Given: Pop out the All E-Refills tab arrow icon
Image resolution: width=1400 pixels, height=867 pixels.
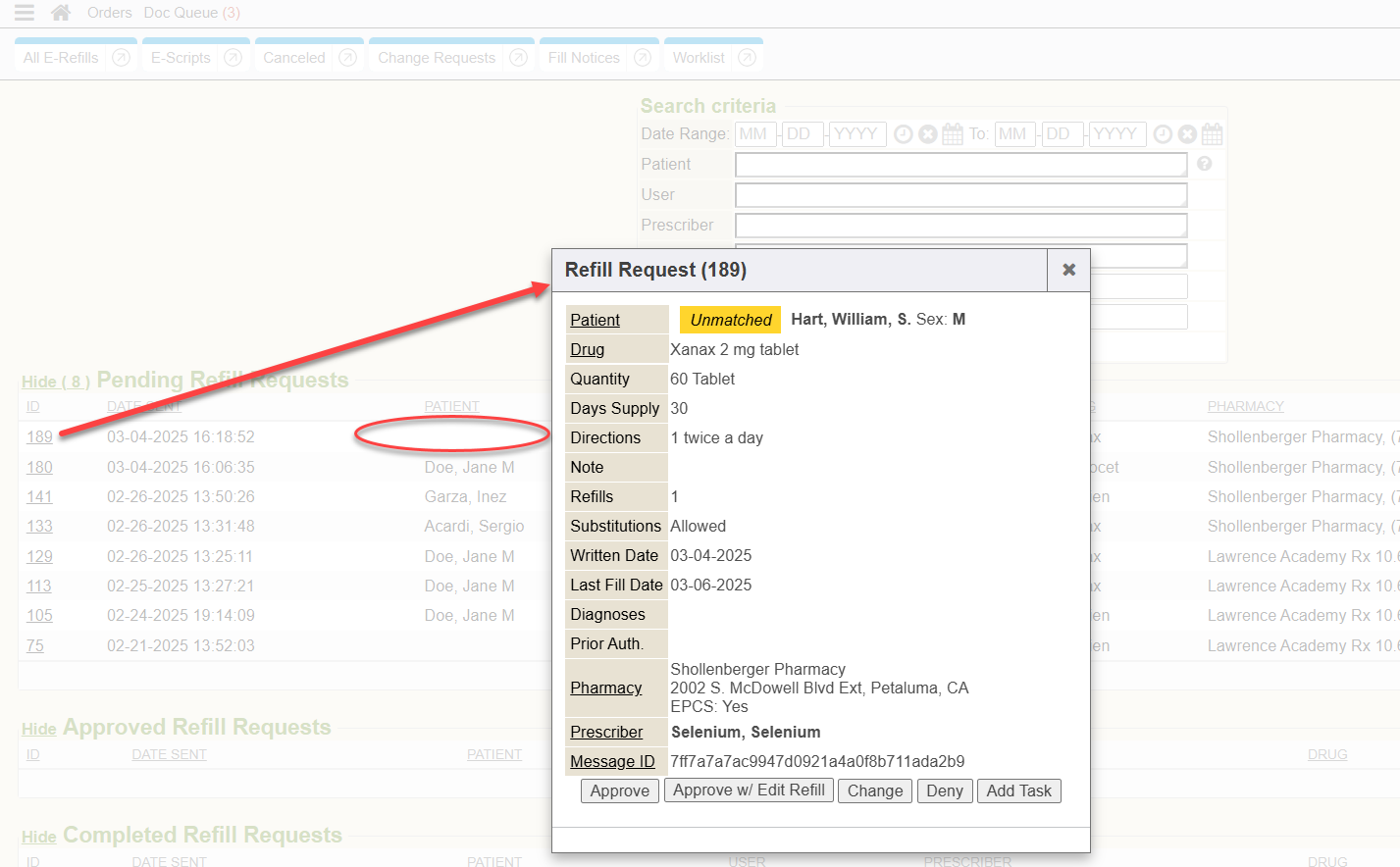Looking at the screenshot, I should point(122,58).
